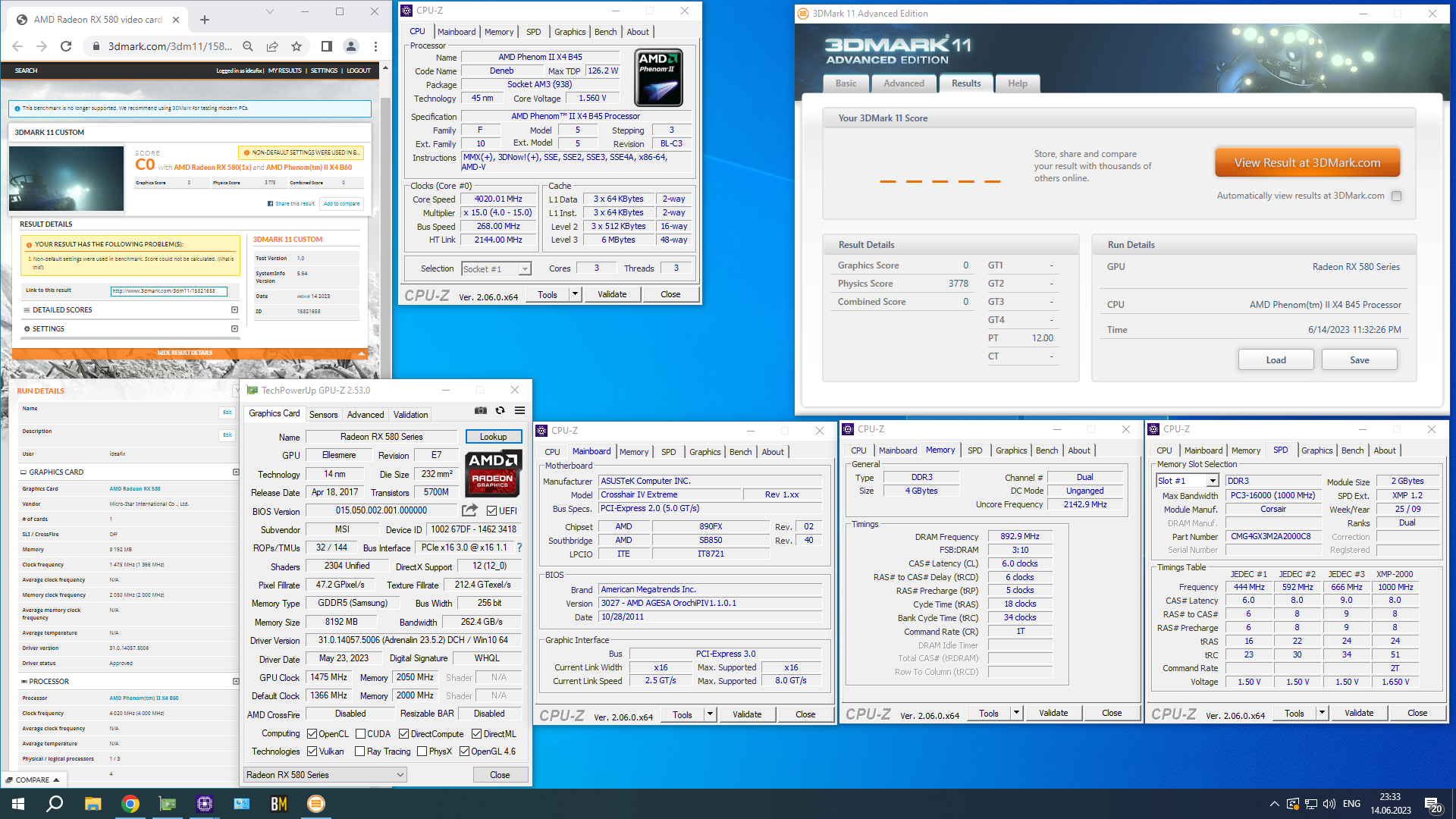Switch to the Sensors tab in GPU-Z
Image resolution: width=1456 pixels, height=819 pixels.
[324, 415]
